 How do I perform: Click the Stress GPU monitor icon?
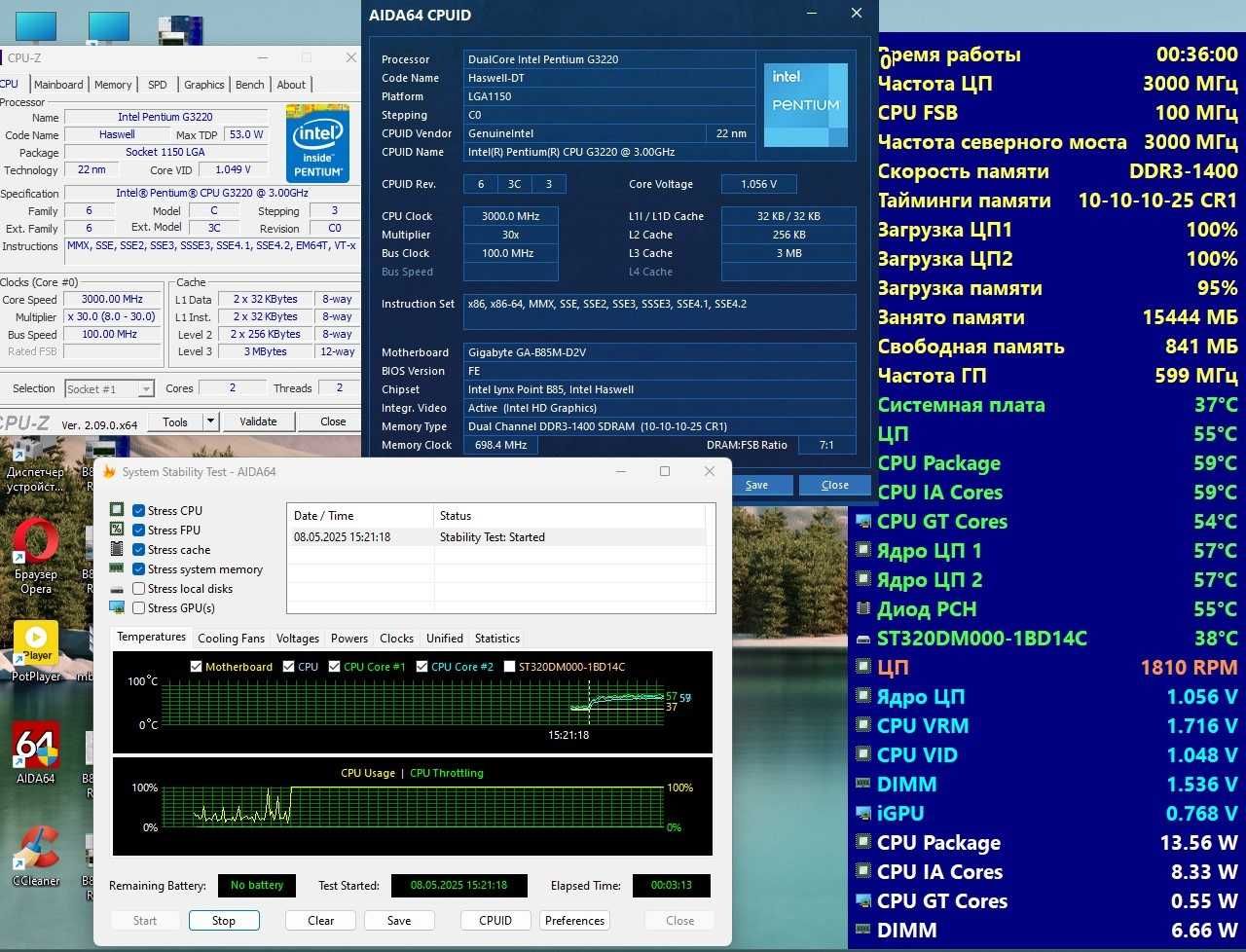[x=117, y=607]
